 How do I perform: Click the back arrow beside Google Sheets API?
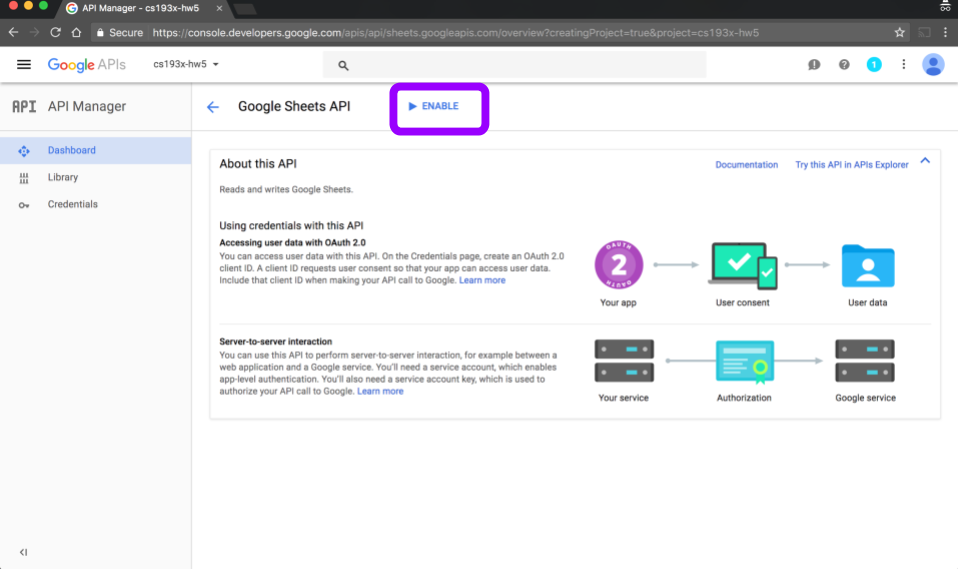click(x=212, y=107)
